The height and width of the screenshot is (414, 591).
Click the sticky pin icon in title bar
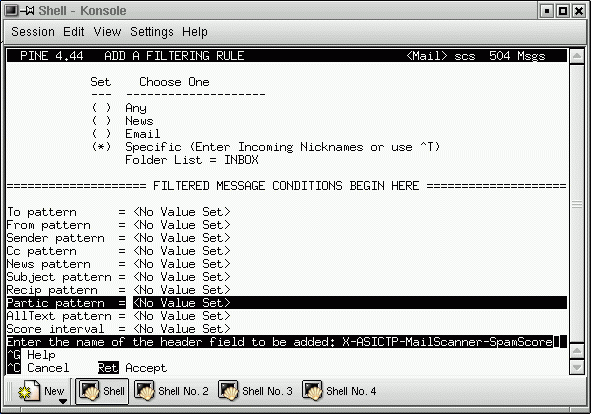(x=28, y=11)
